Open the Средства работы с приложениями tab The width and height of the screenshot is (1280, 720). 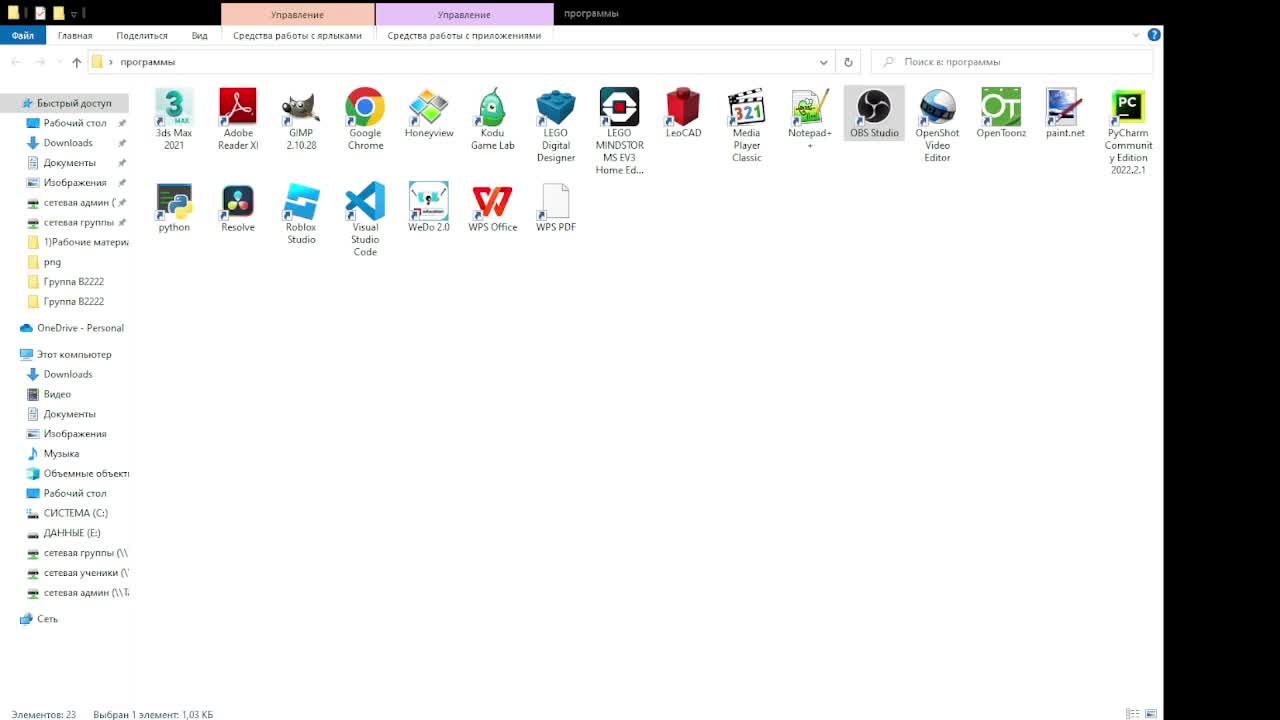pyautogui.click(x=464, y=35)
